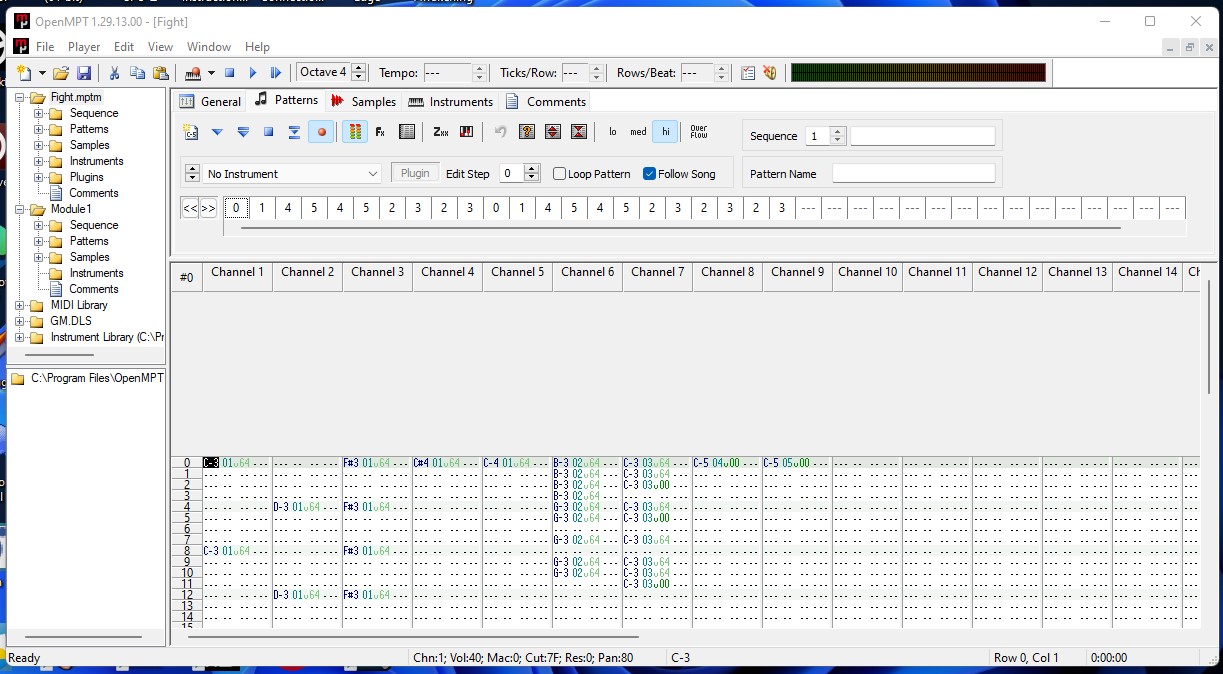The image size is (1223, 674).
Task: Open the Zxx macro configuration icon
Action: click(x=441, y=132)
